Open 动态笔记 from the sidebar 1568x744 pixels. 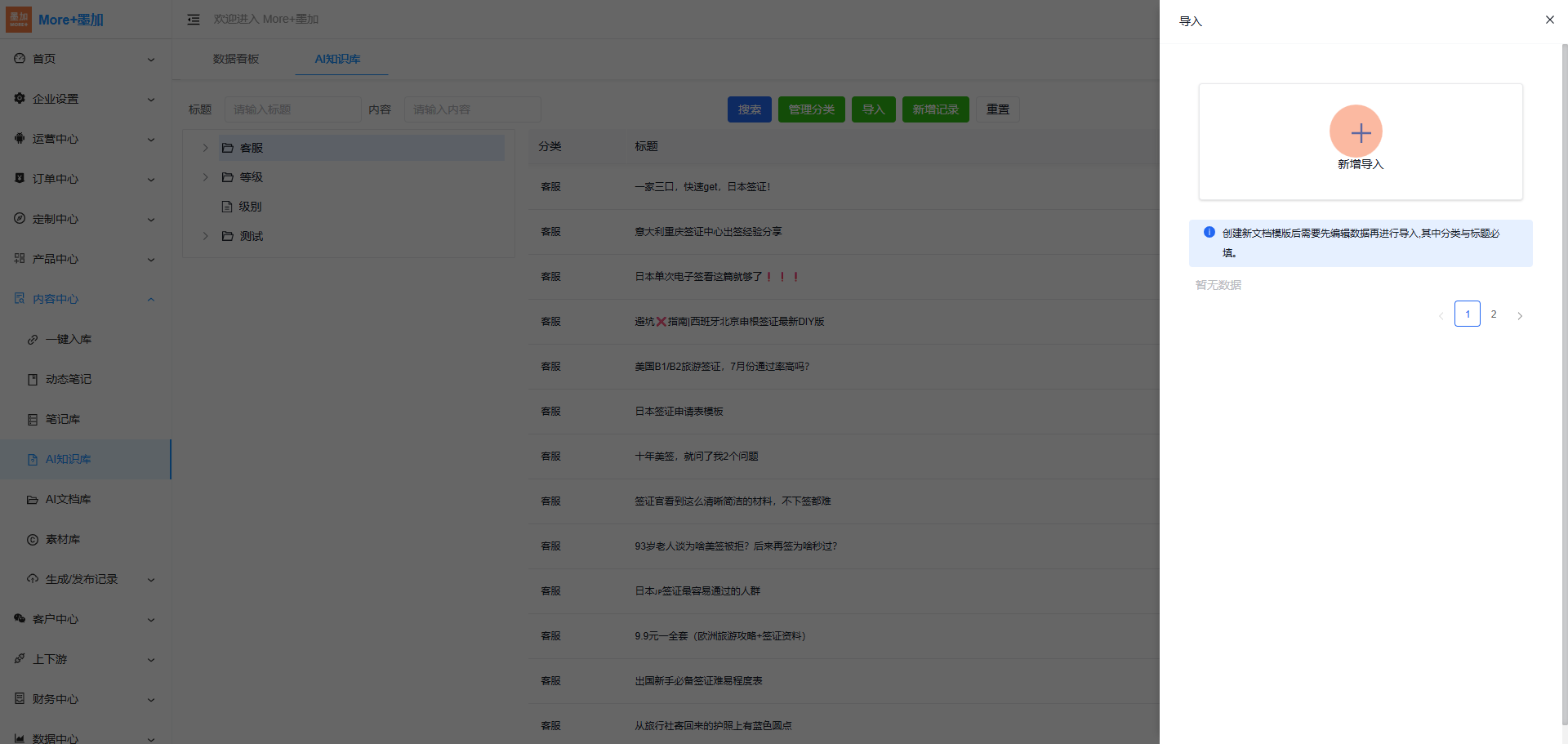point(68,379)
